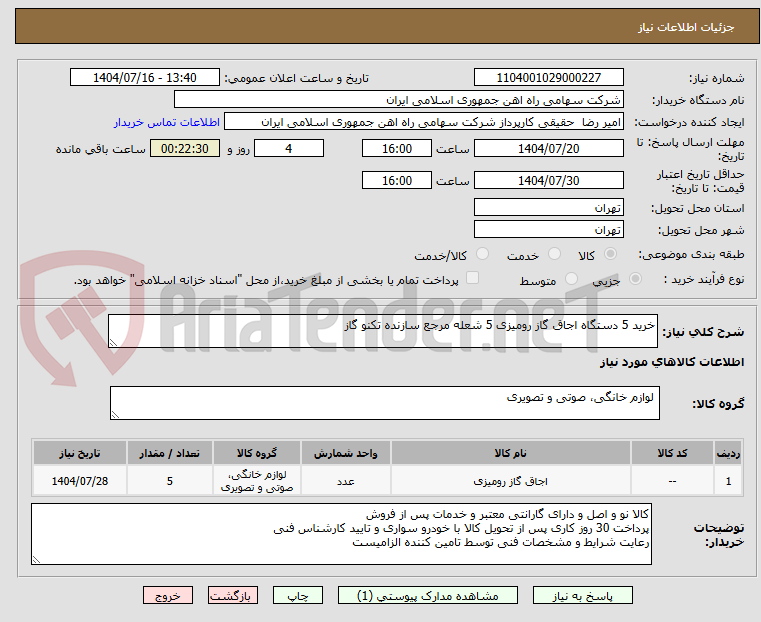This screenshot has height=622, width=761.
Task: Click the تعداد / مقدار column header
Action: pyautogui.click(x=169, y=453)
